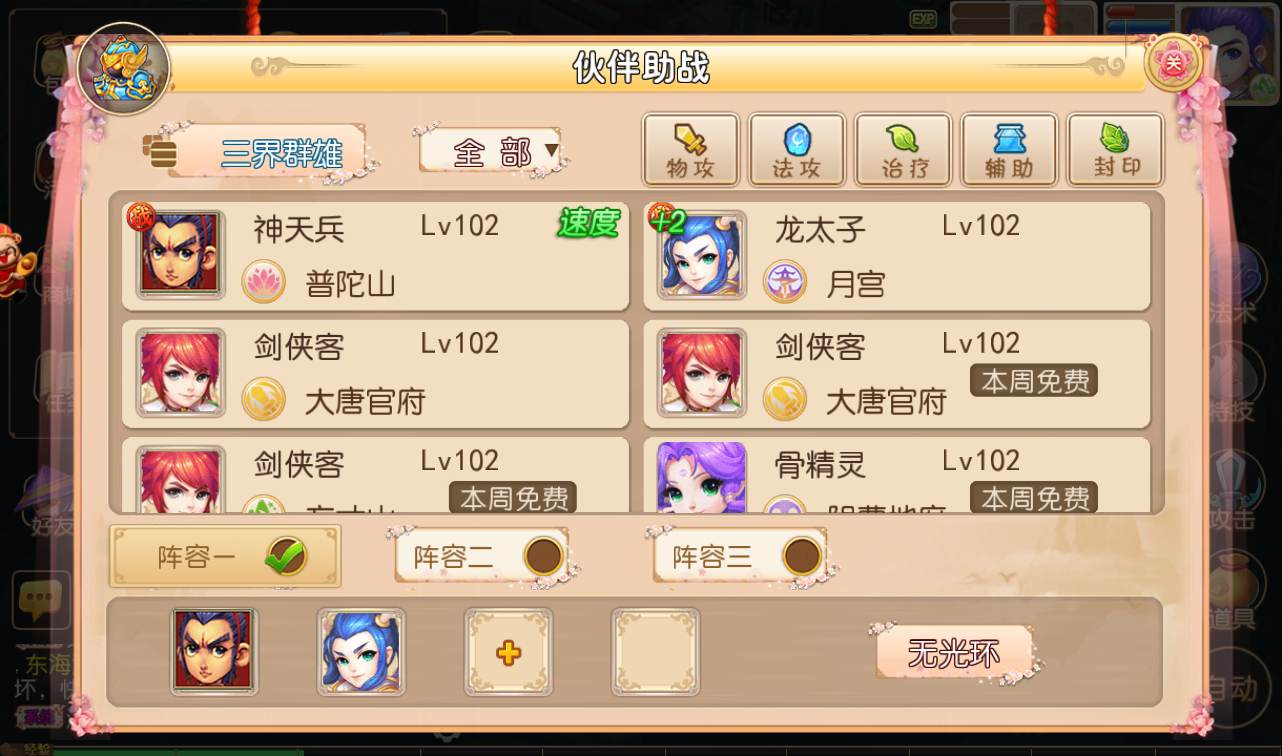Select the 物攻 physical attack filter icon
This screenshot has width=1282, height=756.
(x=691, y=149)
